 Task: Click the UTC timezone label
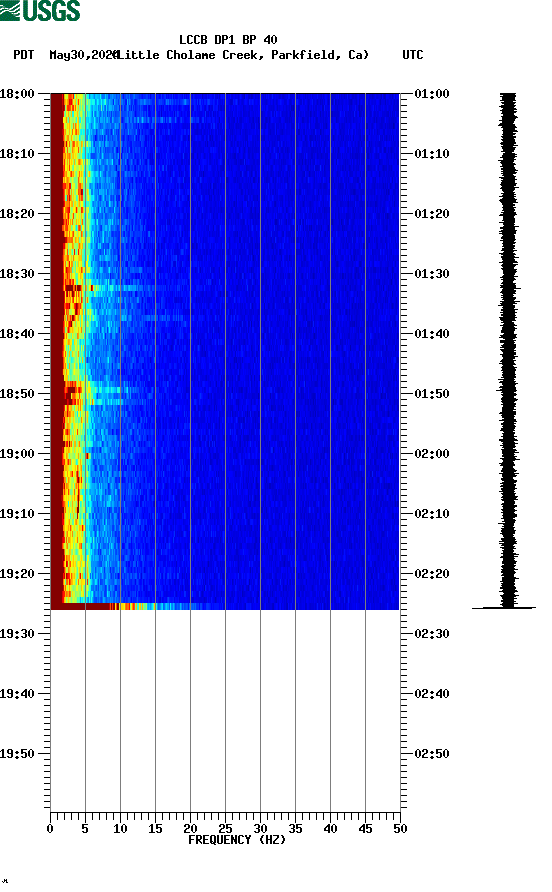click(x=413, y=55)
